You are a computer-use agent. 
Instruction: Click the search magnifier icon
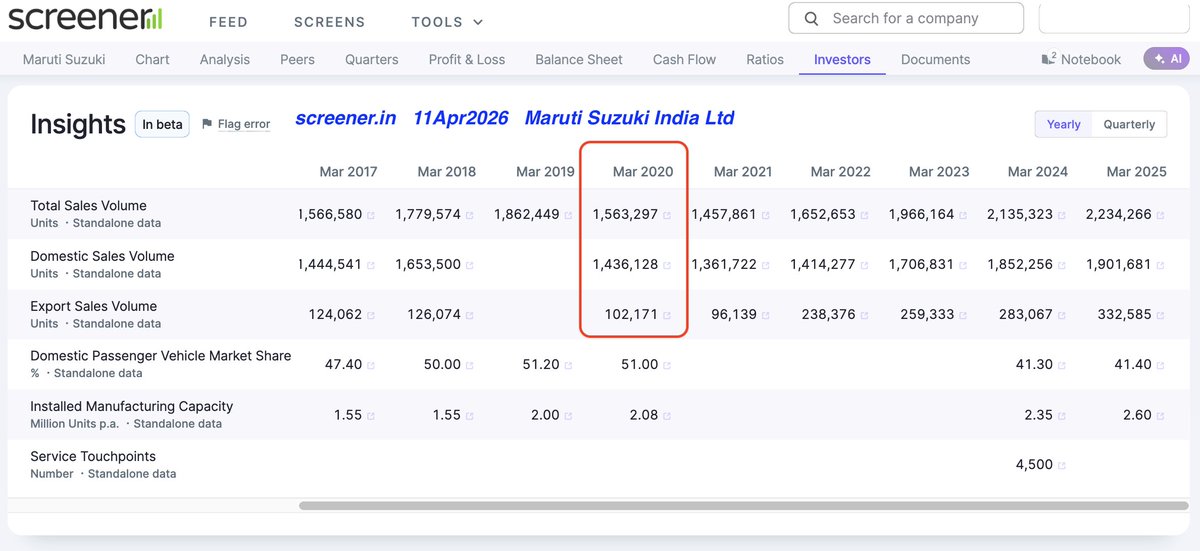tap(812, 18)
